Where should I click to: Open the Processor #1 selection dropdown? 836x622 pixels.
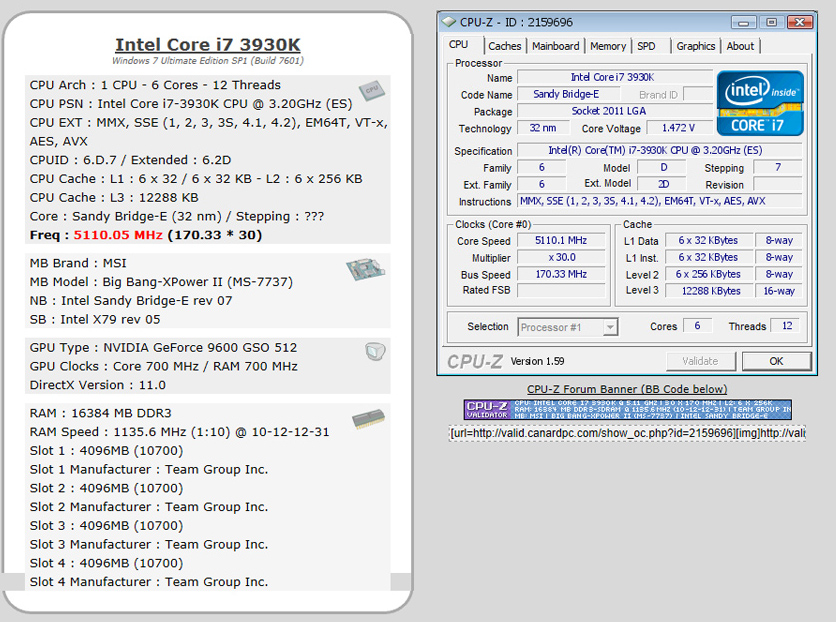567,327
